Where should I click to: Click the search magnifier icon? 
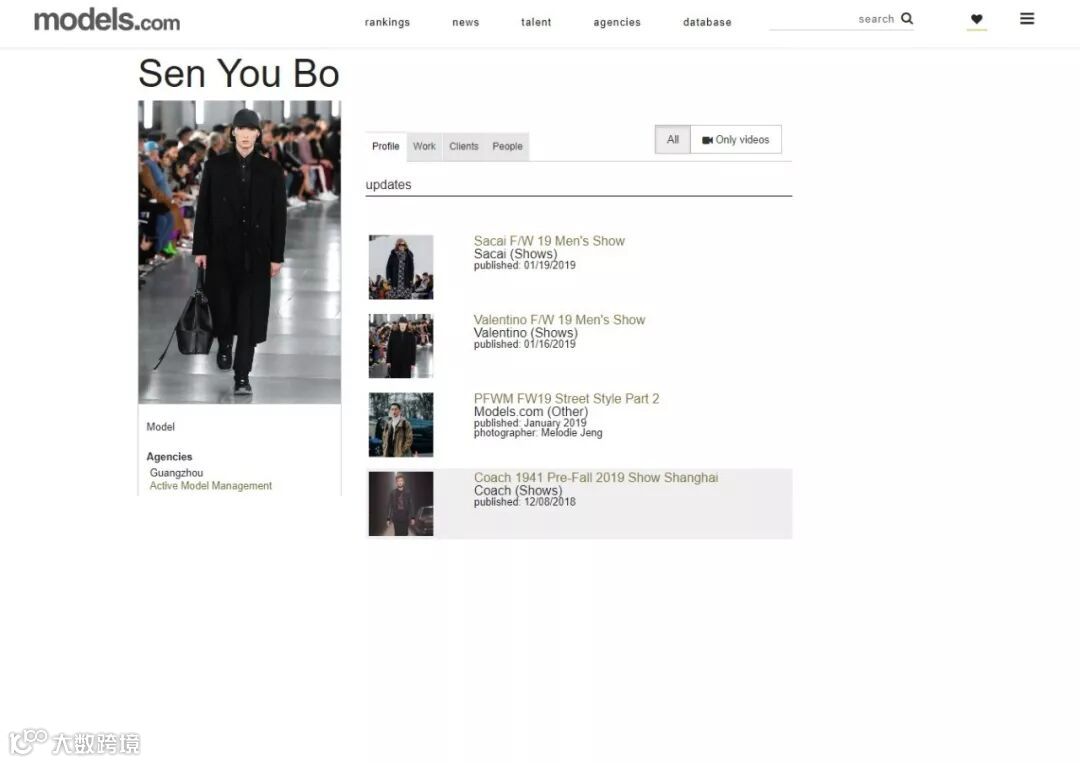point(907,19)
